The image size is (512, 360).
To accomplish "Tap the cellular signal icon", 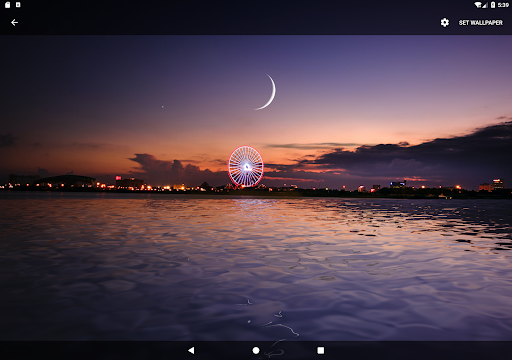I will [x=485, y=5].
